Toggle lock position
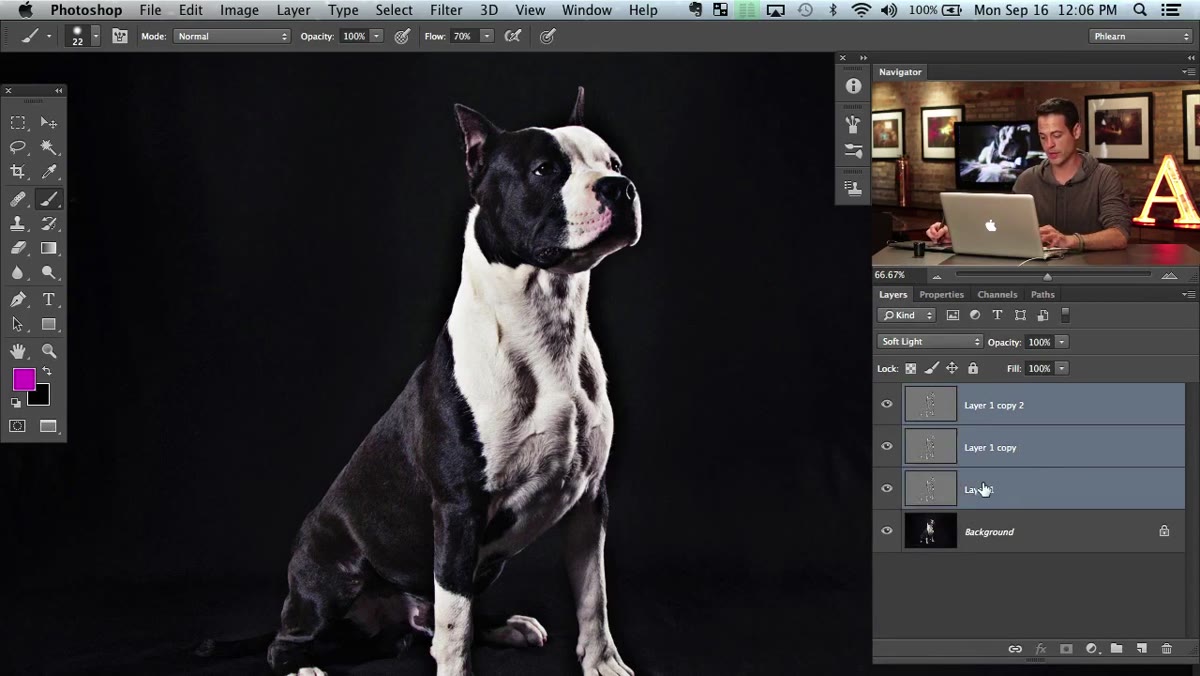Image resolution: width=1200 pixels, height=676 pixels. [x=952, y=368]
